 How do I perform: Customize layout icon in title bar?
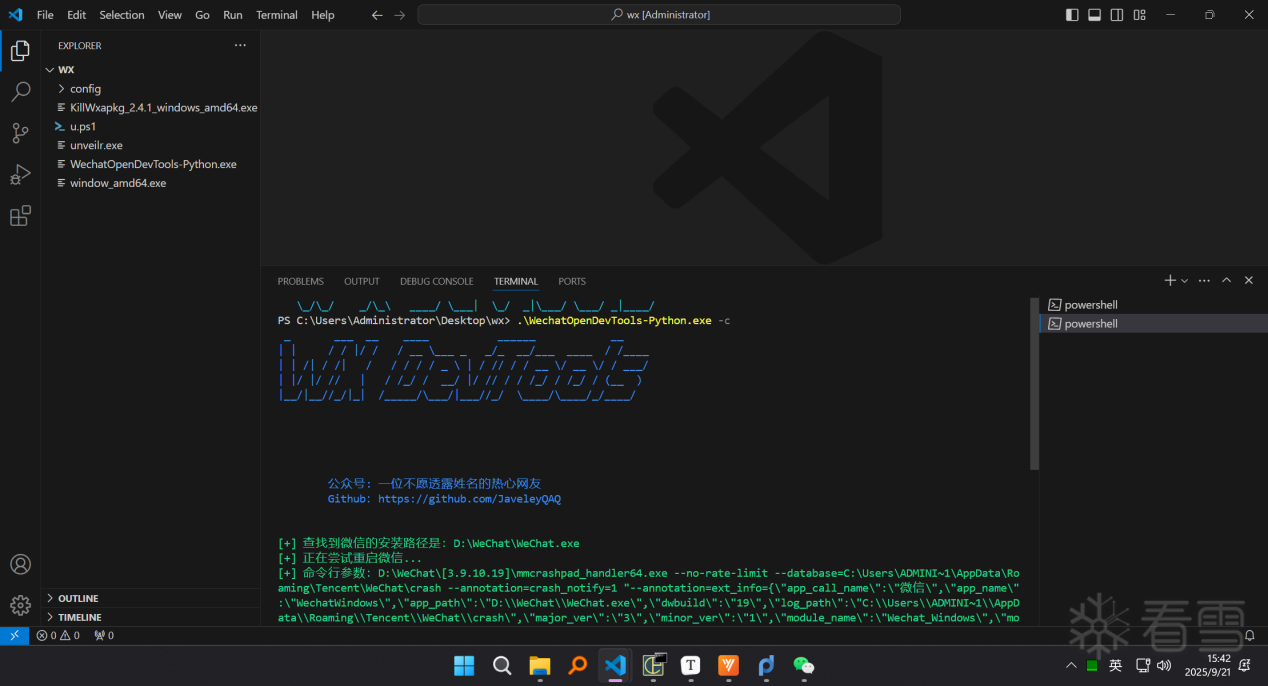[x=1138, y=15]
